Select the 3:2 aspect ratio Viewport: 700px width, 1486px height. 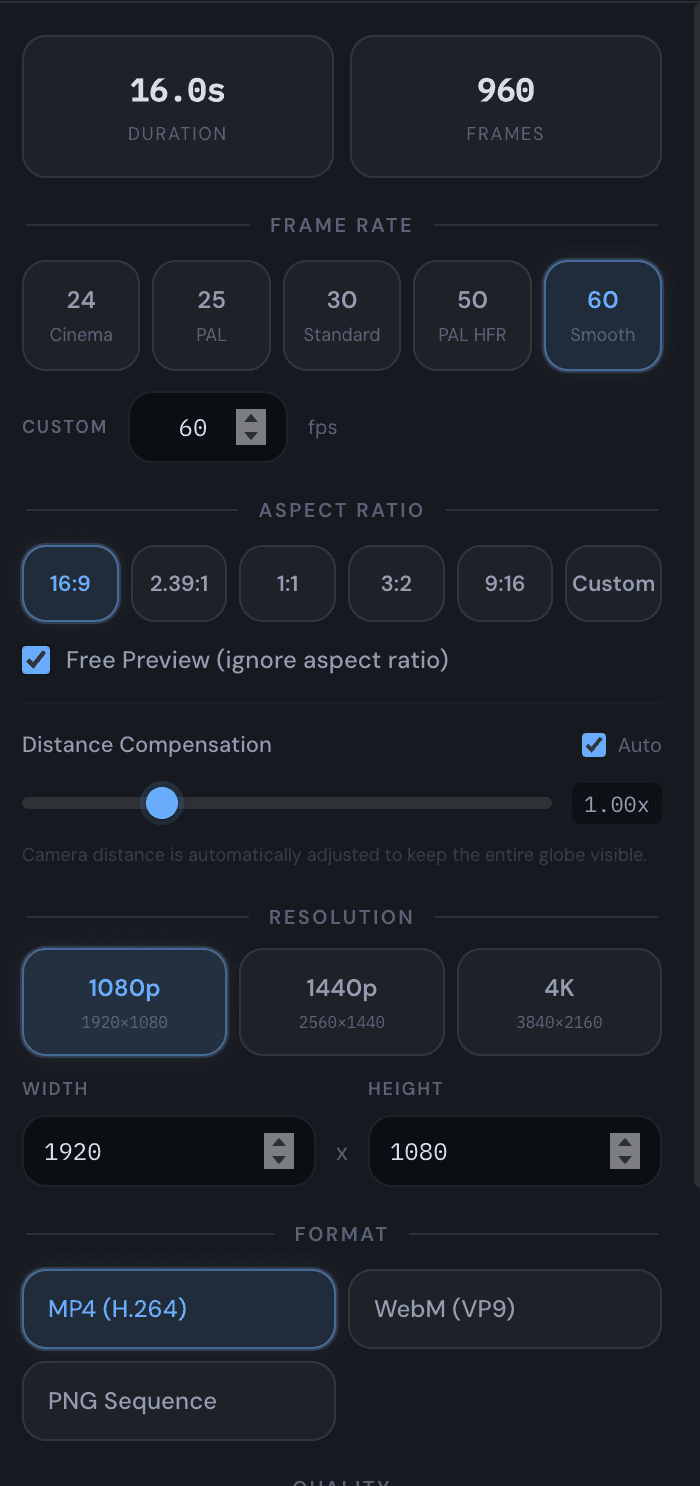pyautogui.click(x=396, y=583)
